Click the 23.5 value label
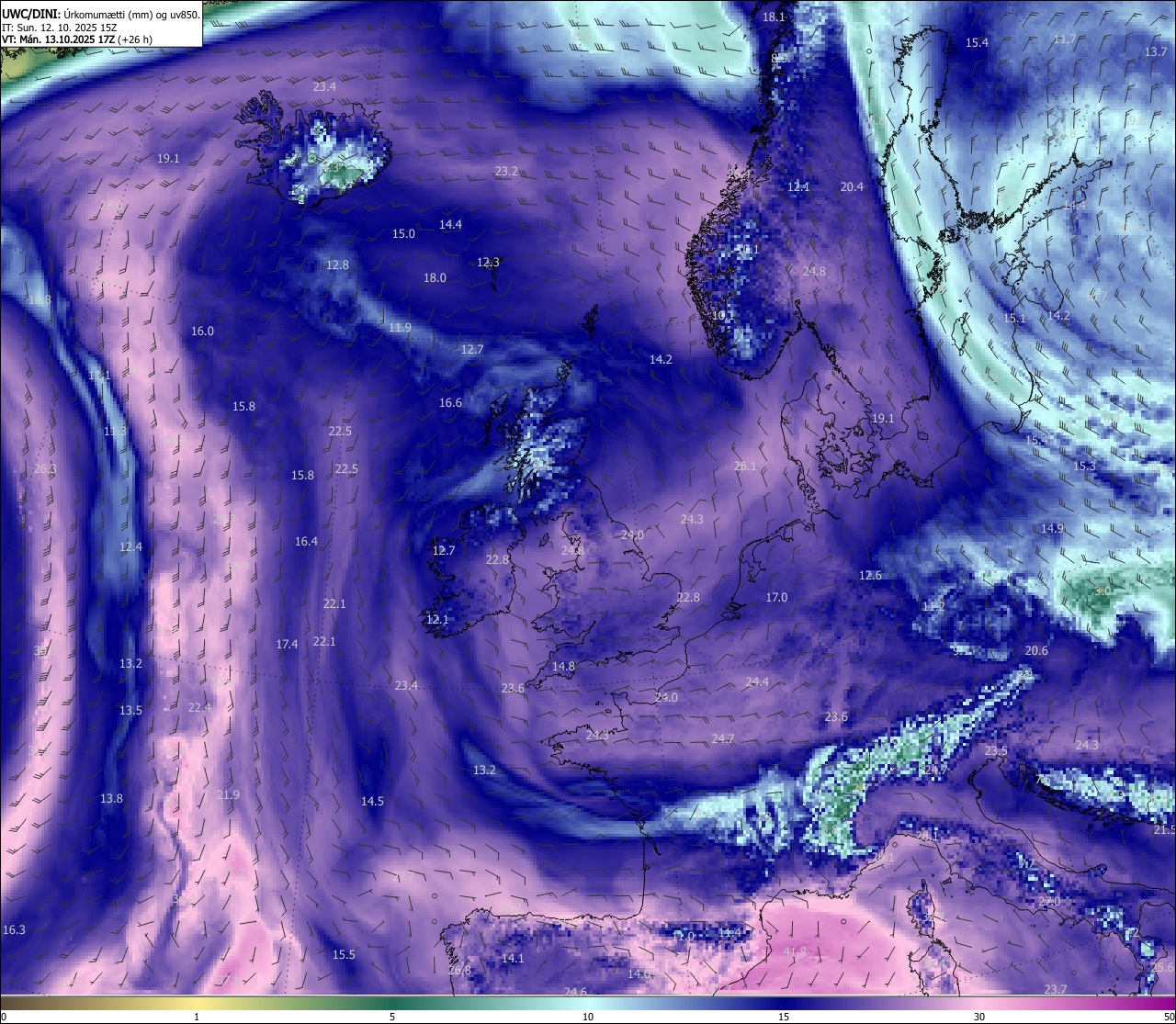This screenshot has height=1024, width=1176. (996, 751)
